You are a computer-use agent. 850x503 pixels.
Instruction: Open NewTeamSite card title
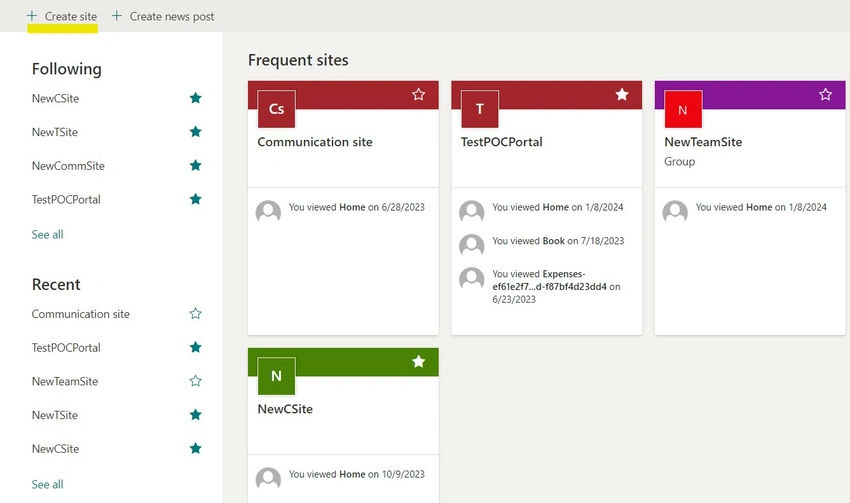coord(703,142)
